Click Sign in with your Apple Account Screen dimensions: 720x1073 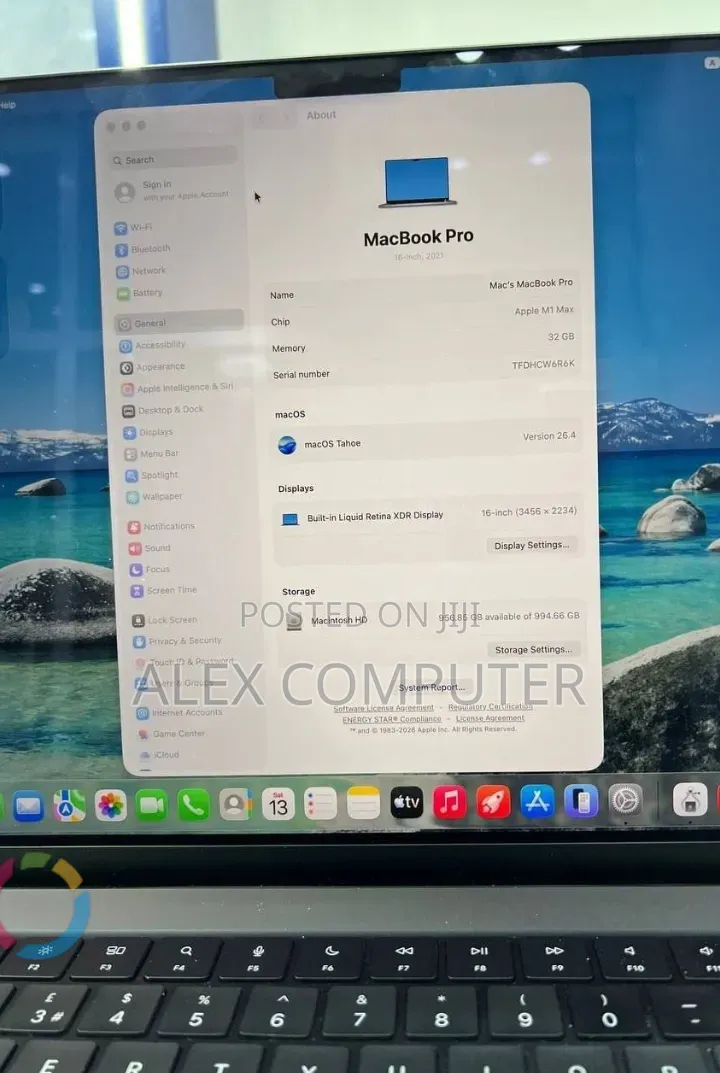coord(174,190)
